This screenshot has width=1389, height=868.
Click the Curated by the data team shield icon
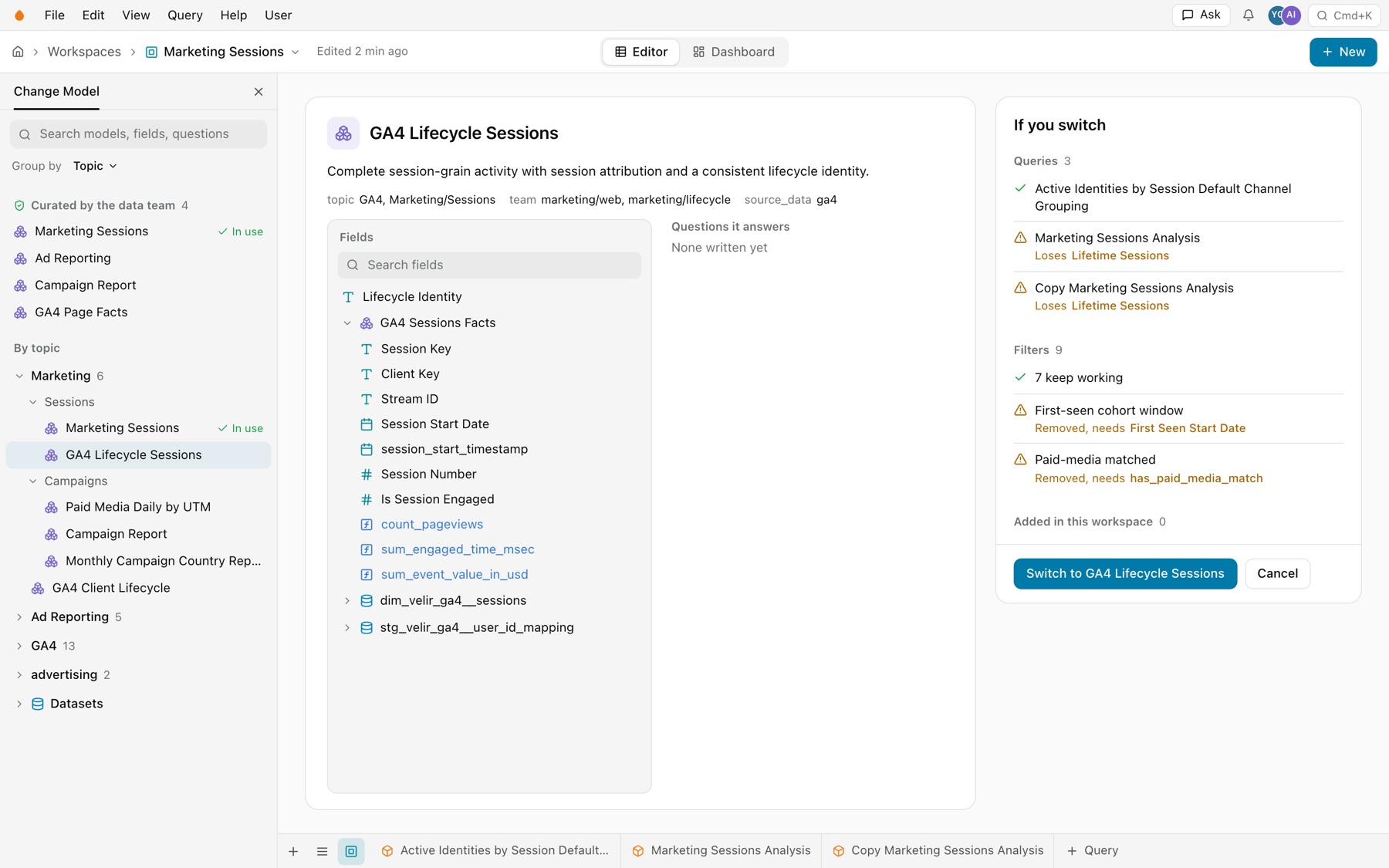pyautogui.click(x=19, y=205)
